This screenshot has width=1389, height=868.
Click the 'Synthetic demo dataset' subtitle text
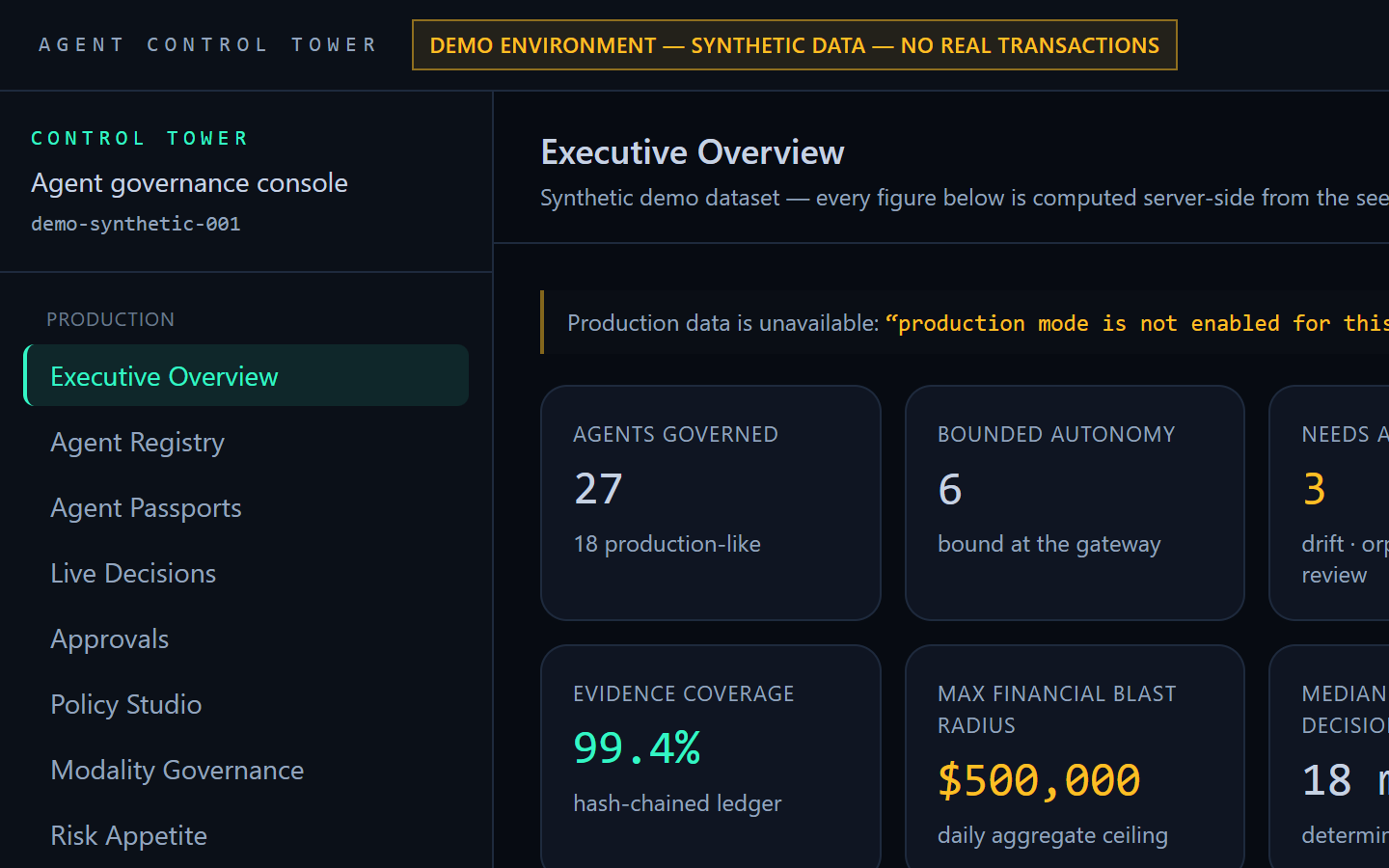(965, 198)
